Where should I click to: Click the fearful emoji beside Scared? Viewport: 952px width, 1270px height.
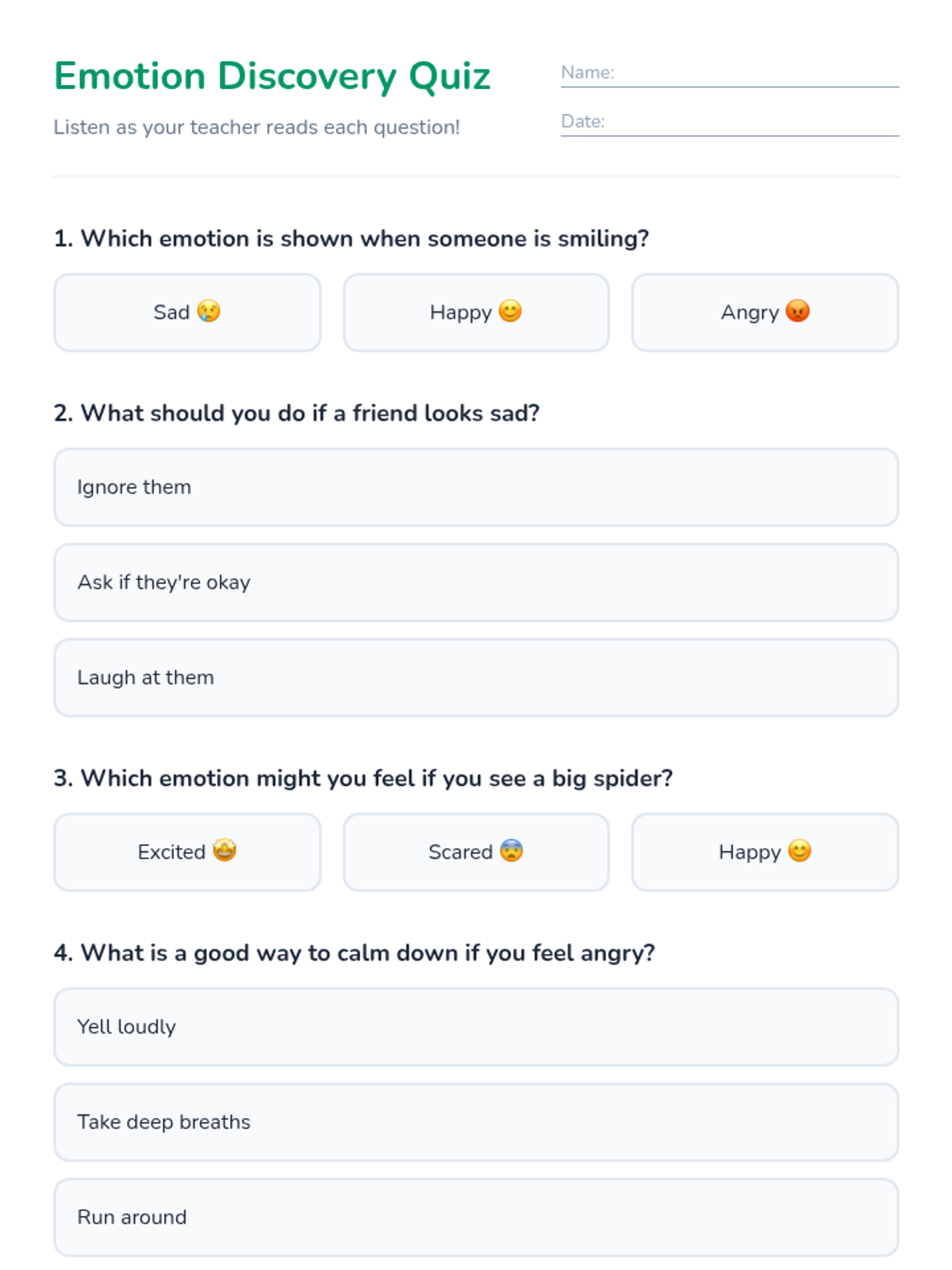[512, 851]
